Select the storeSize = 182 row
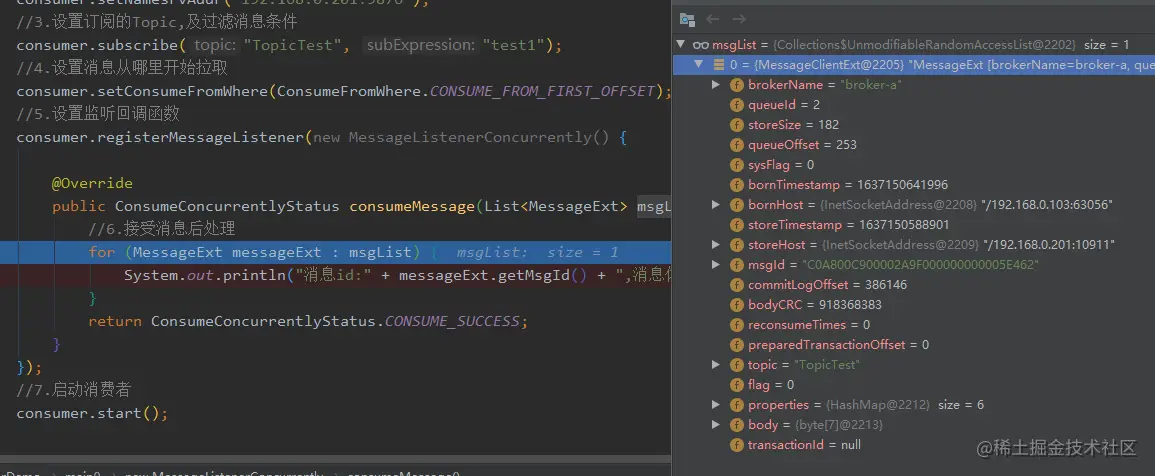Image resolution: width=1155 pixels, height=476 pixels. [x=913, y=125]
